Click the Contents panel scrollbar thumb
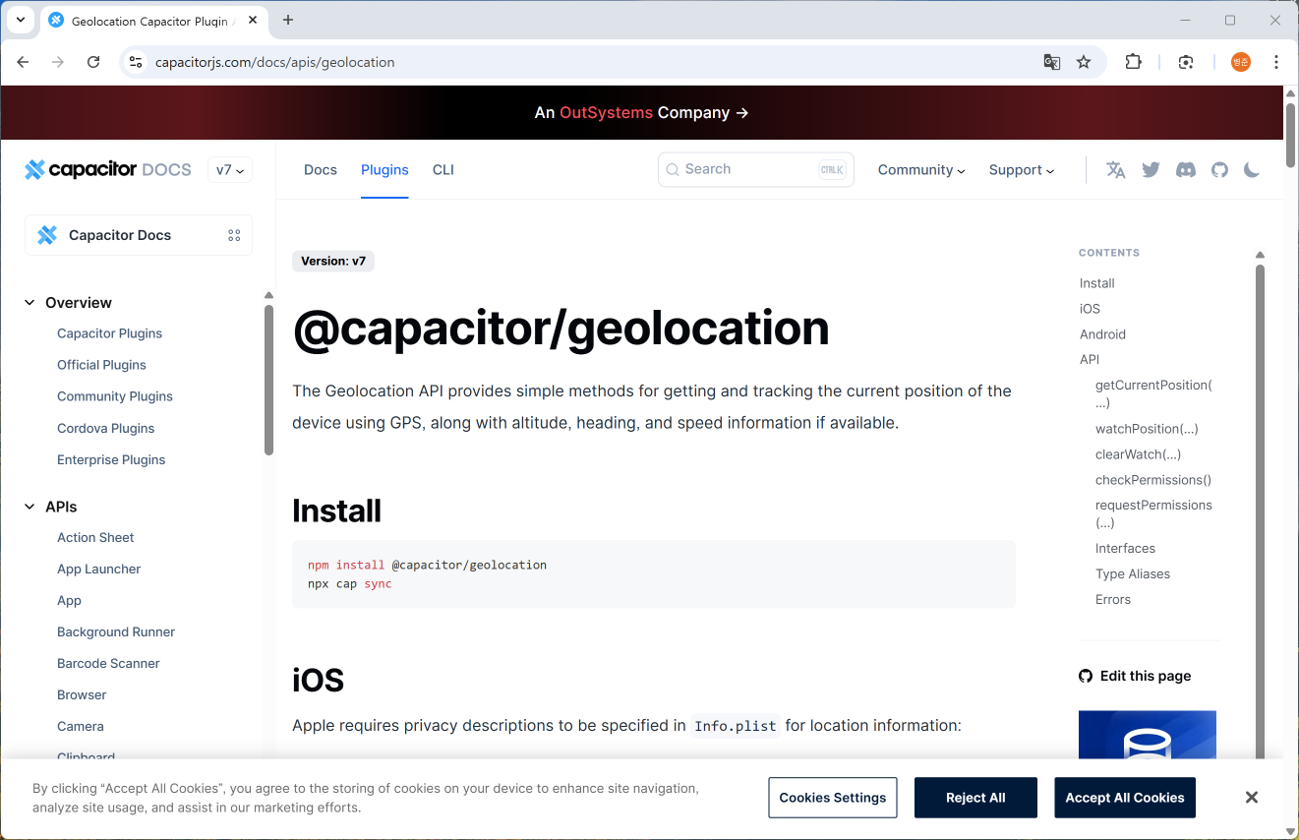The width and height of the screenshot is (1299, 840). pos(1260,510)
